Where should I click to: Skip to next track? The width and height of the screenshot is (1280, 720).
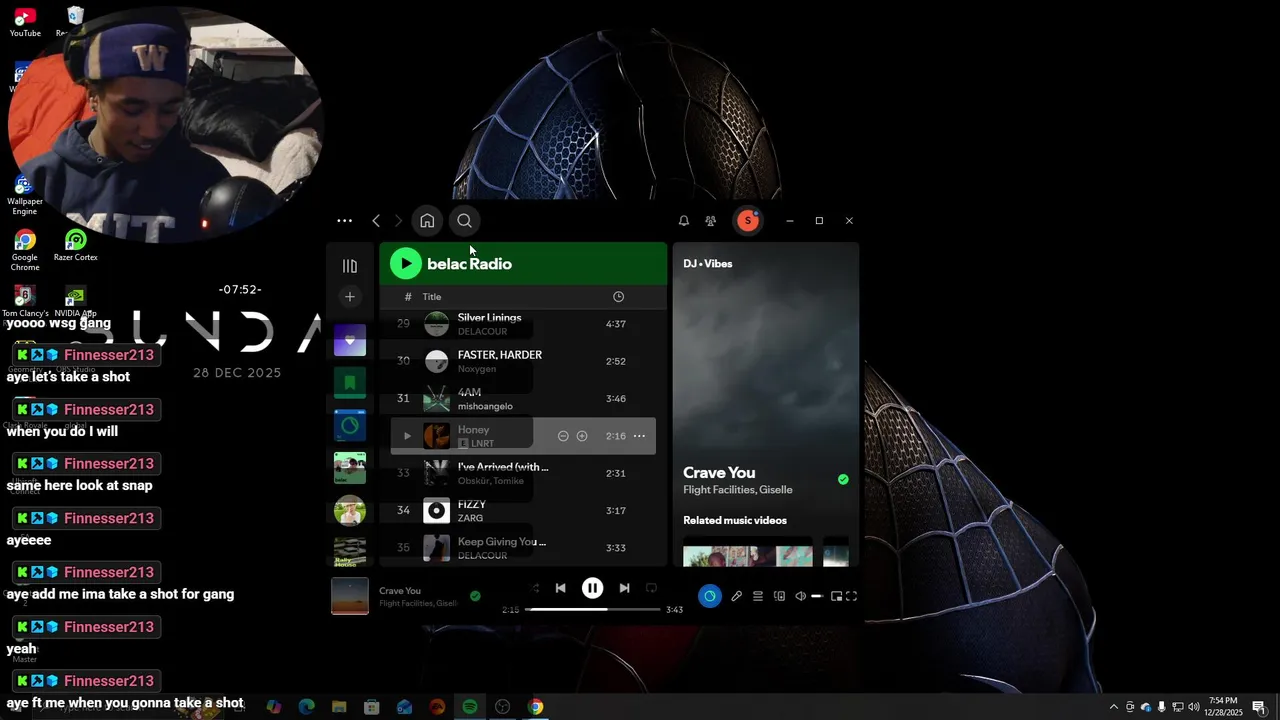coord(624,588)
